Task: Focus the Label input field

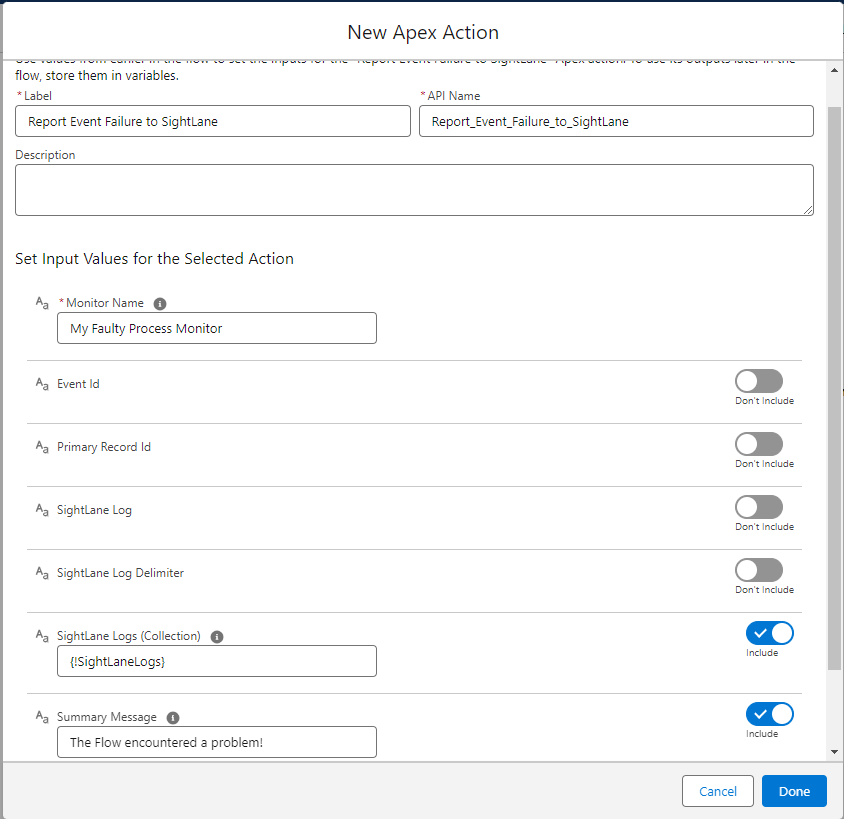Action: [213, 121]
